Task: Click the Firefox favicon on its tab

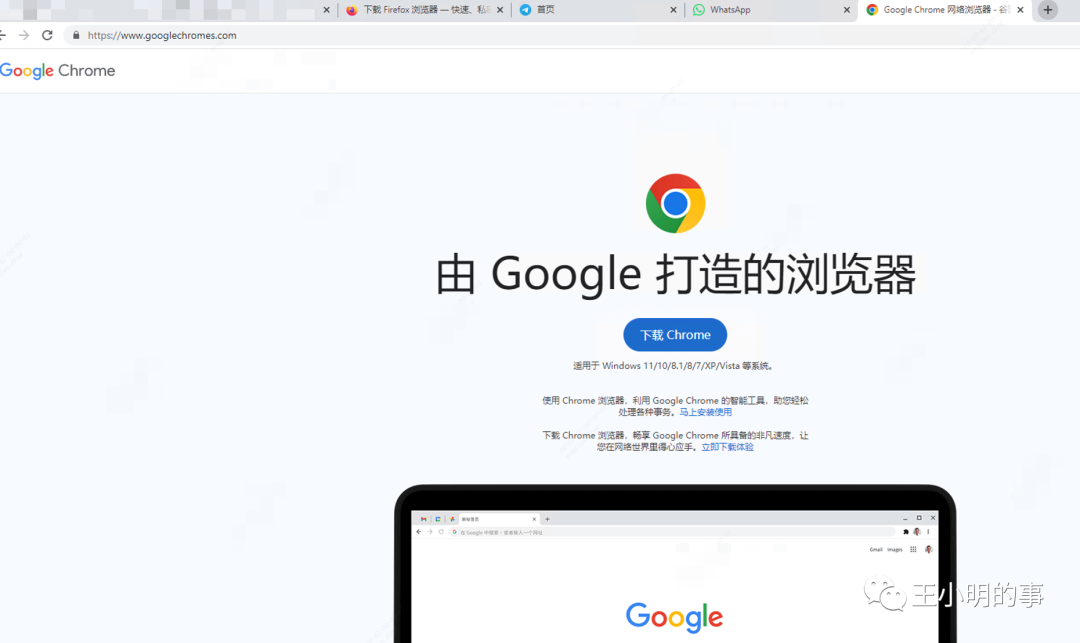Action: (352, 10)
